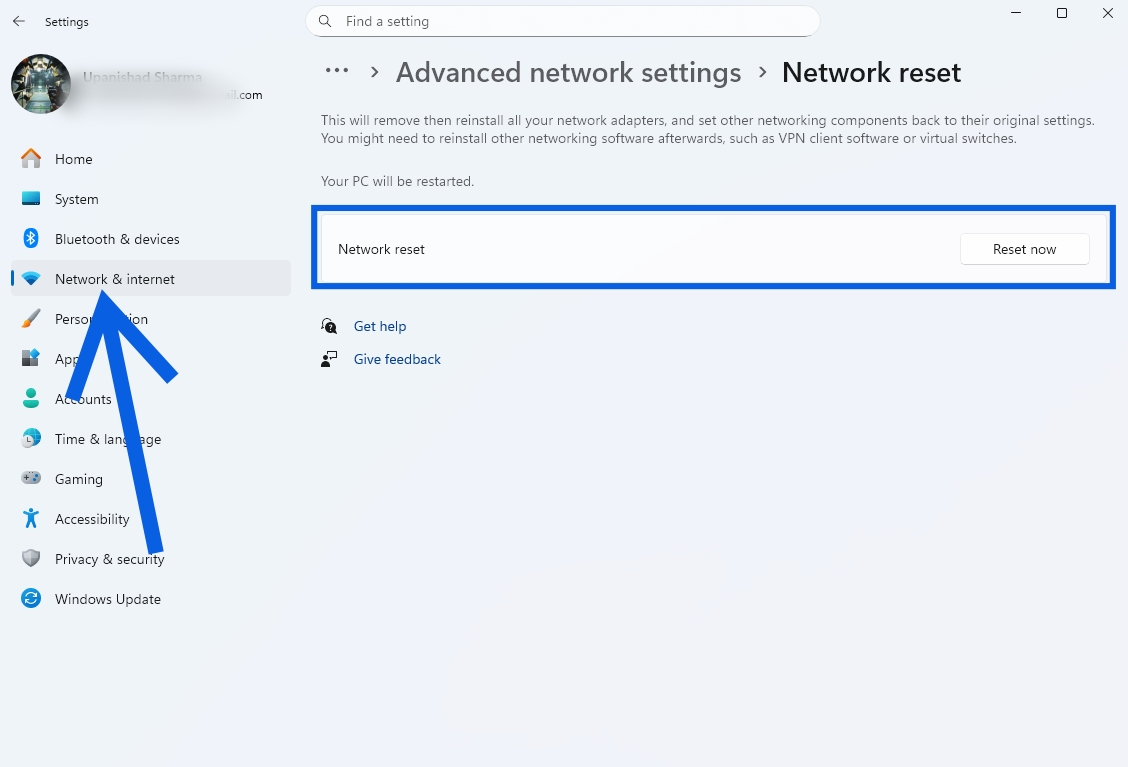This screenshot has width=1128, height=767.
Task: Go to Advanced network settings via the breadcrumb
Action: pyautogui.click(x=568, y=72)
